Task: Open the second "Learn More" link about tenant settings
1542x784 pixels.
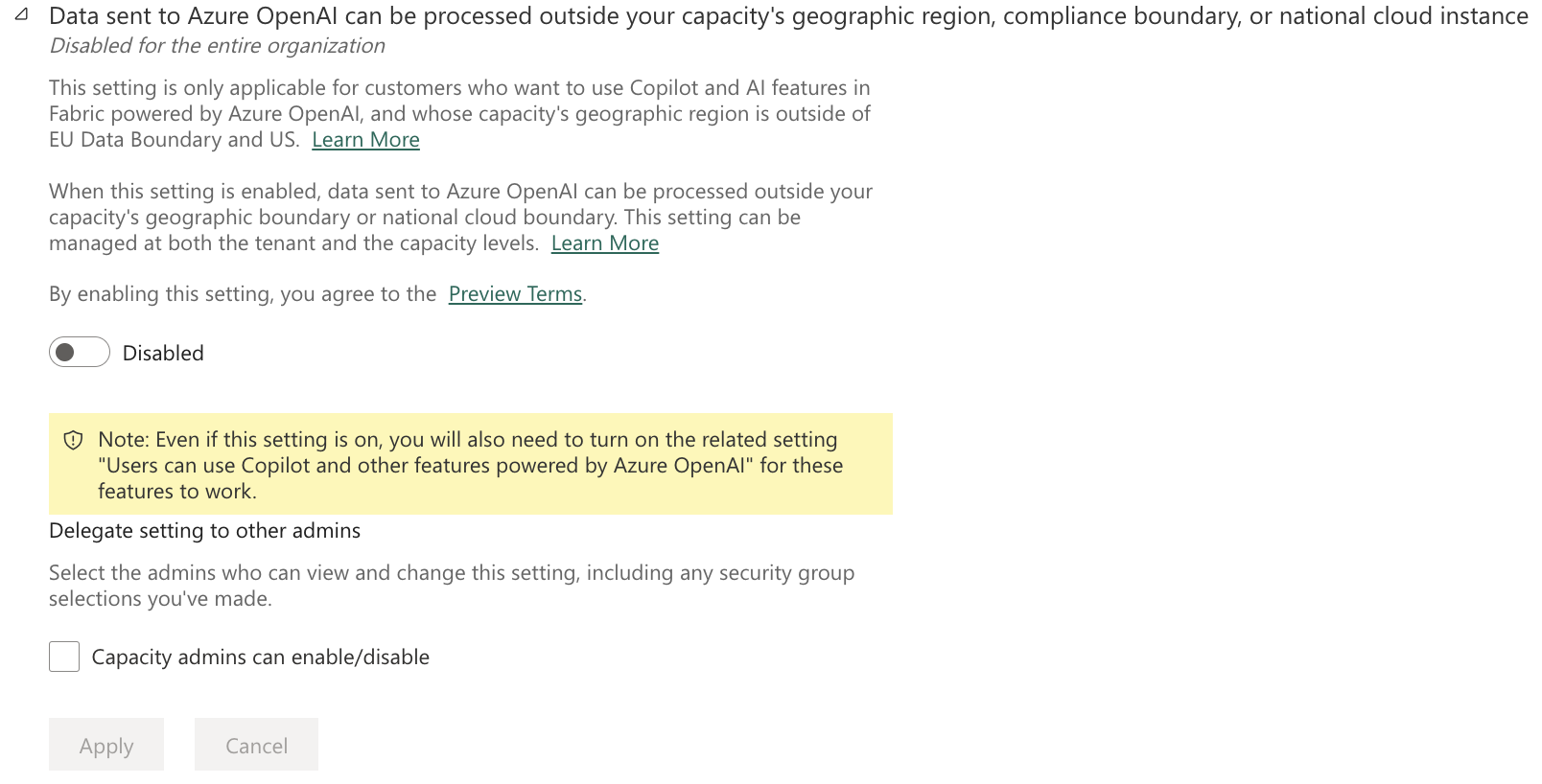Action: click(604, 242)
